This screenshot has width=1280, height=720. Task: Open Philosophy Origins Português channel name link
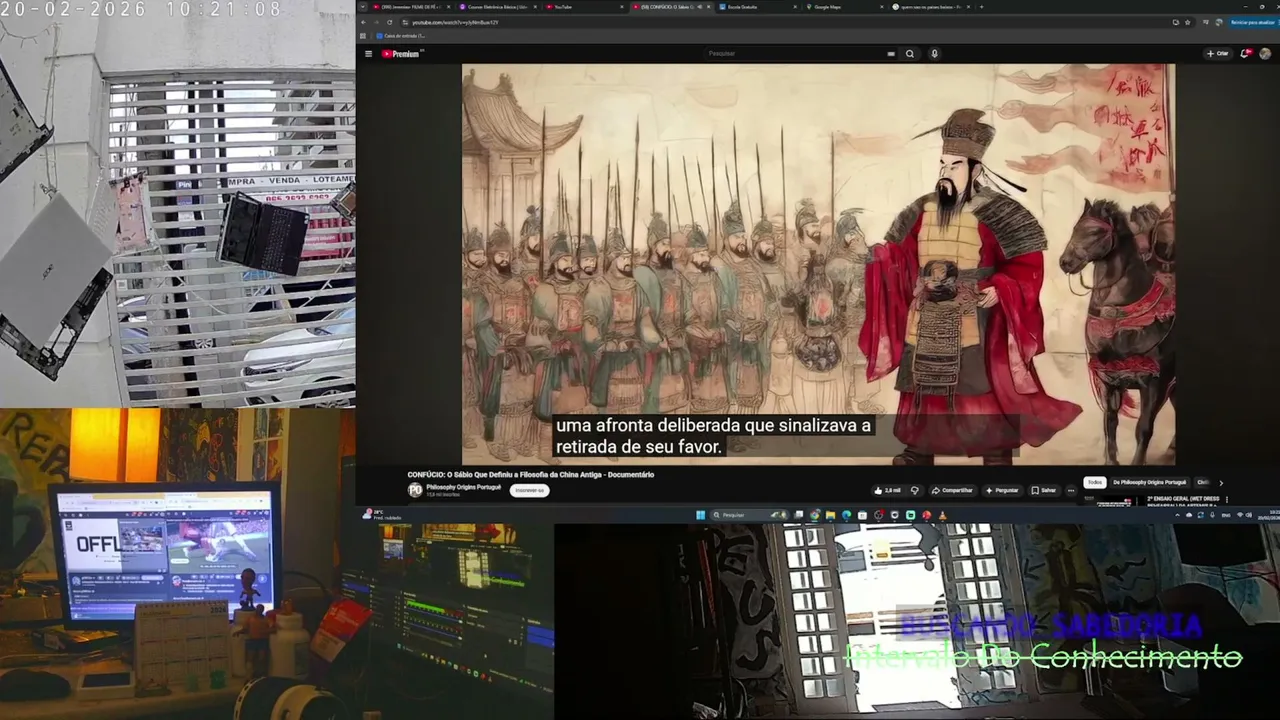[463, 487]
